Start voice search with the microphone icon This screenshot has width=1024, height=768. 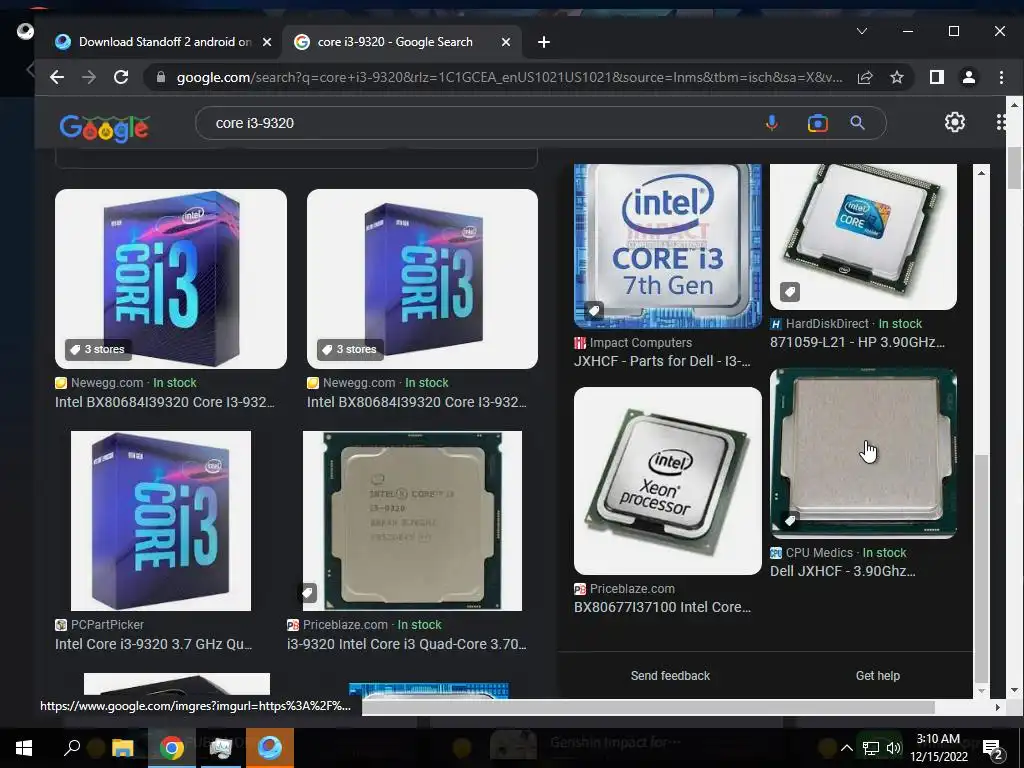pyautogui.click(x=772, y=123)
